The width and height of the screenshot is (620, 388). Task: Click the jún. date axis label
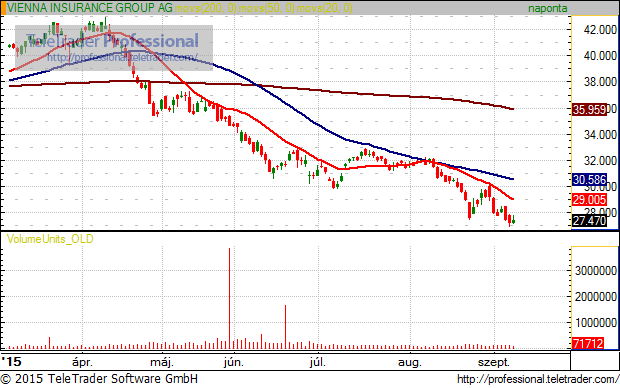[x=234, y=362]
